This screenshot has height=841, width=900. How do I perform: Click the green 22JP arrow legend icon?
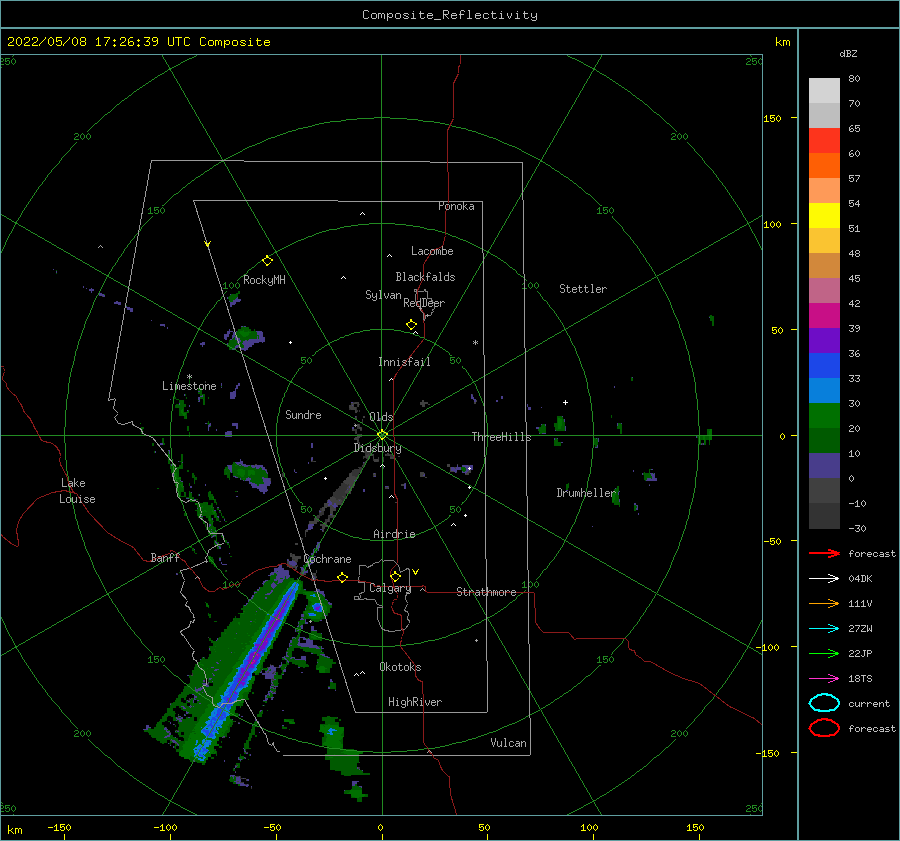click(824, 653)
